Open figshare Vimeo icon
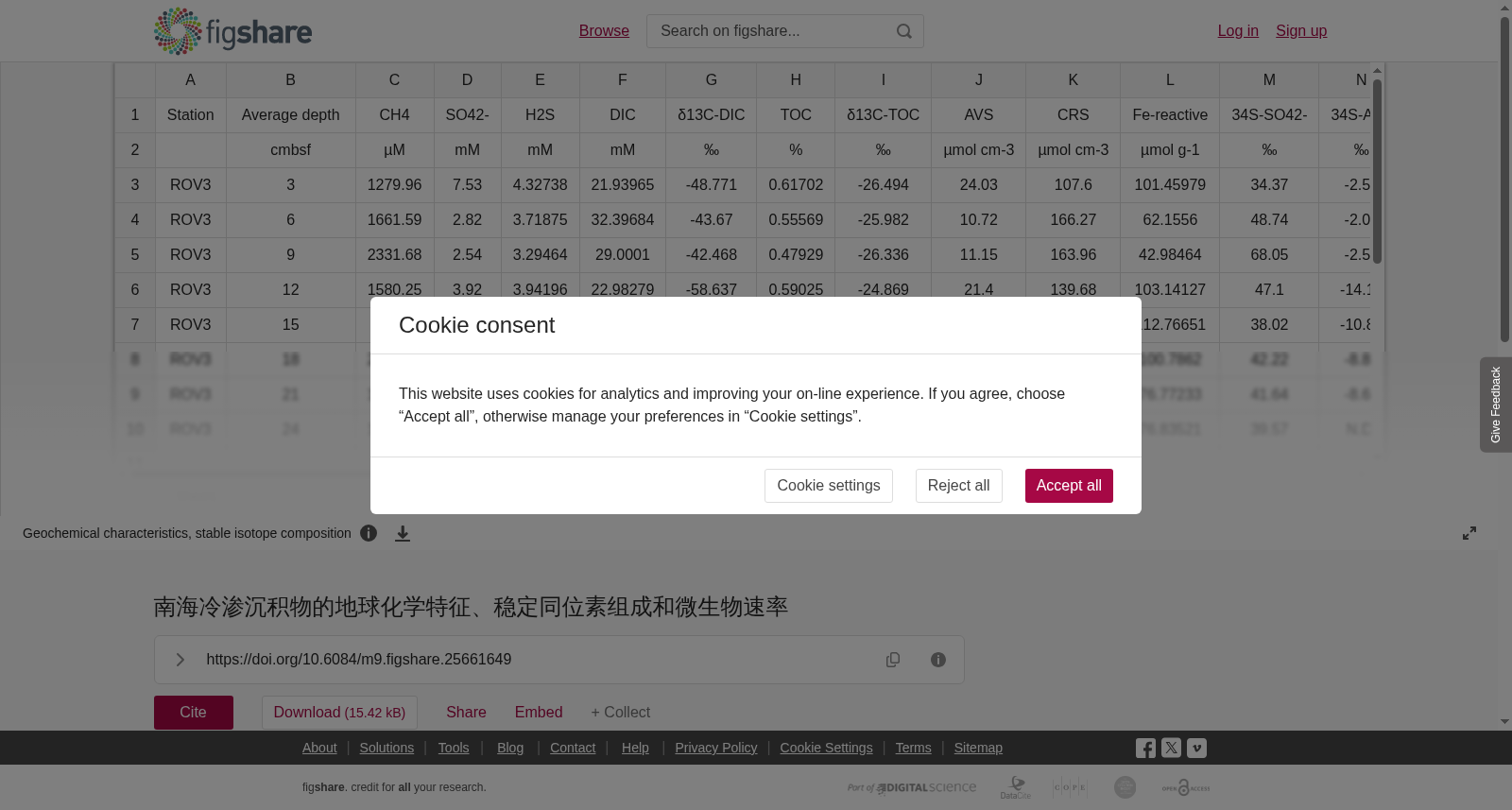The height and width of the screenshot is (810, 1512). click(x=1196, y=748)
